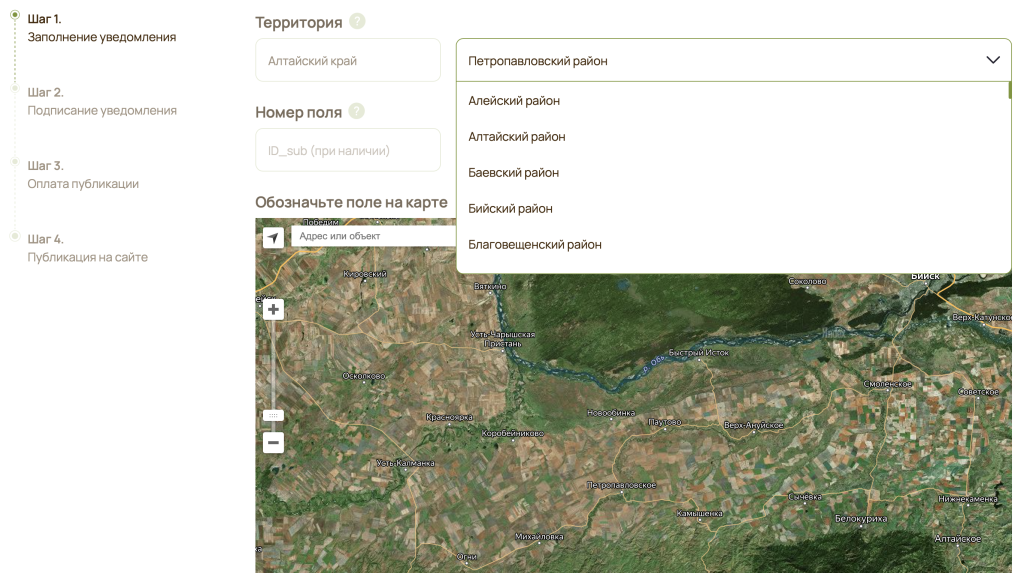Go to Шаг 3 Оплата публикации
The image size is (1024, 573).
click(x=83, y=174)
